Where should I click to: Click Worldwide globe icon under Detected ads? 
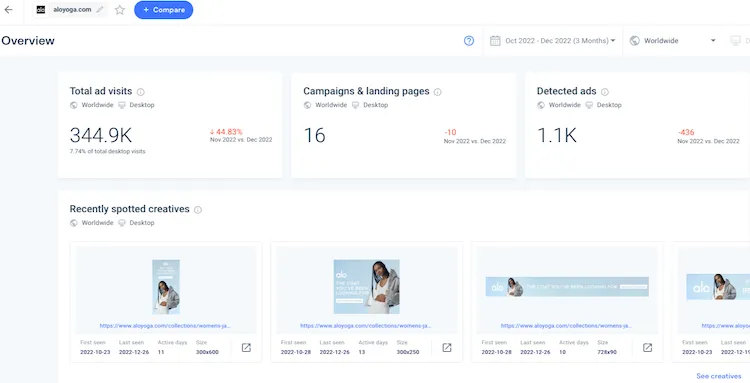(x=540, y=105)
